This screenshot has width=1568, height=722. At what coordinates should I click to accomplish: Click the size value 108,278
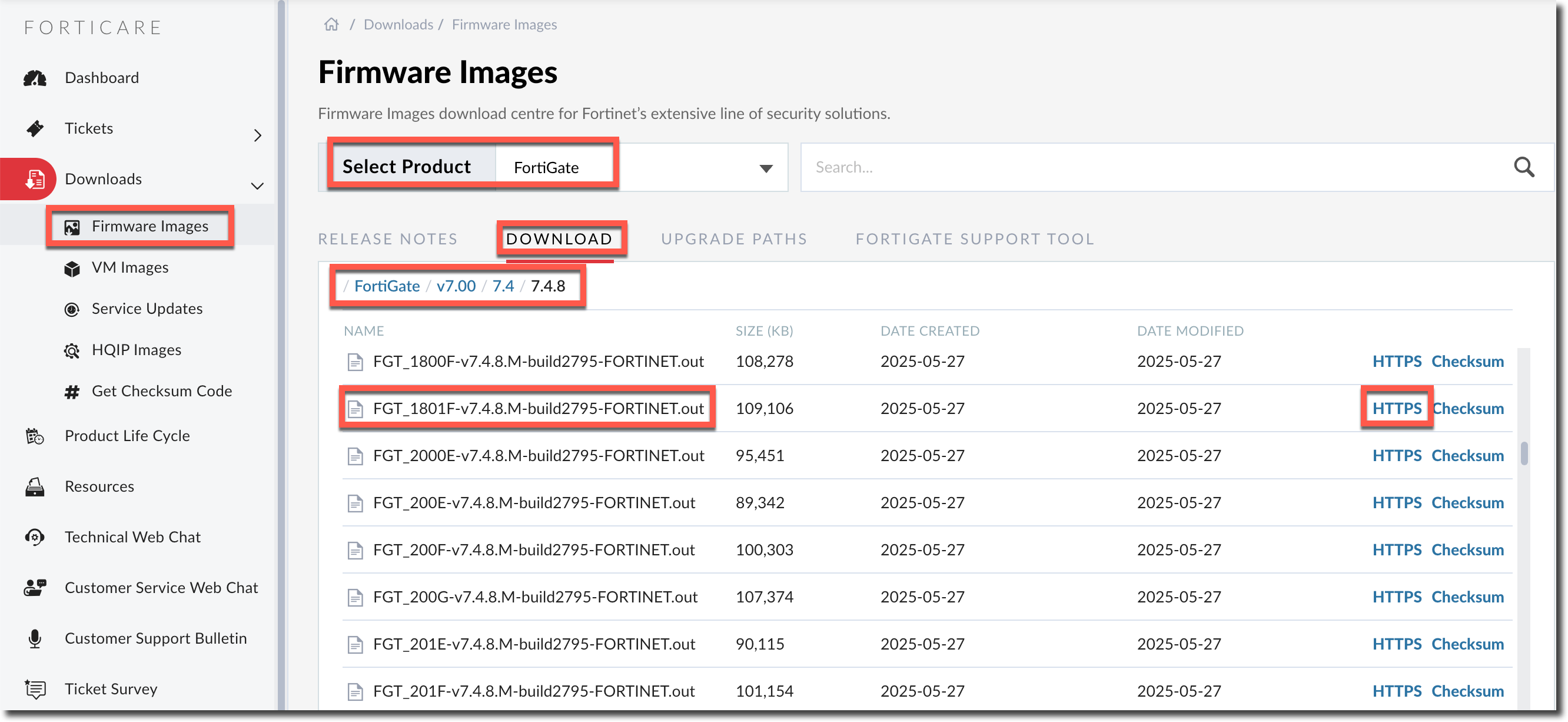tap(765, 362)
